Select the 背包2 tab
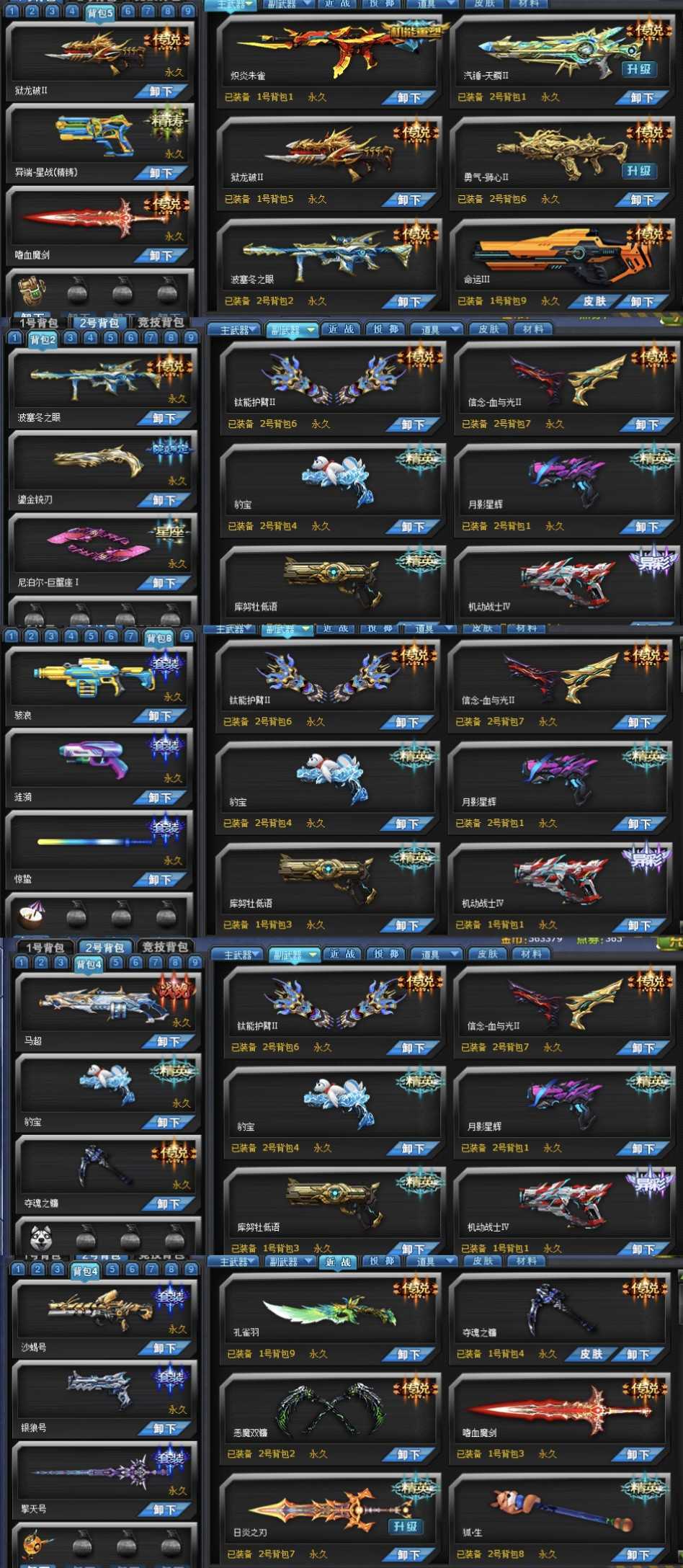Image resolution: width=683 pixels, height=1568 pixels. point(43,339)
